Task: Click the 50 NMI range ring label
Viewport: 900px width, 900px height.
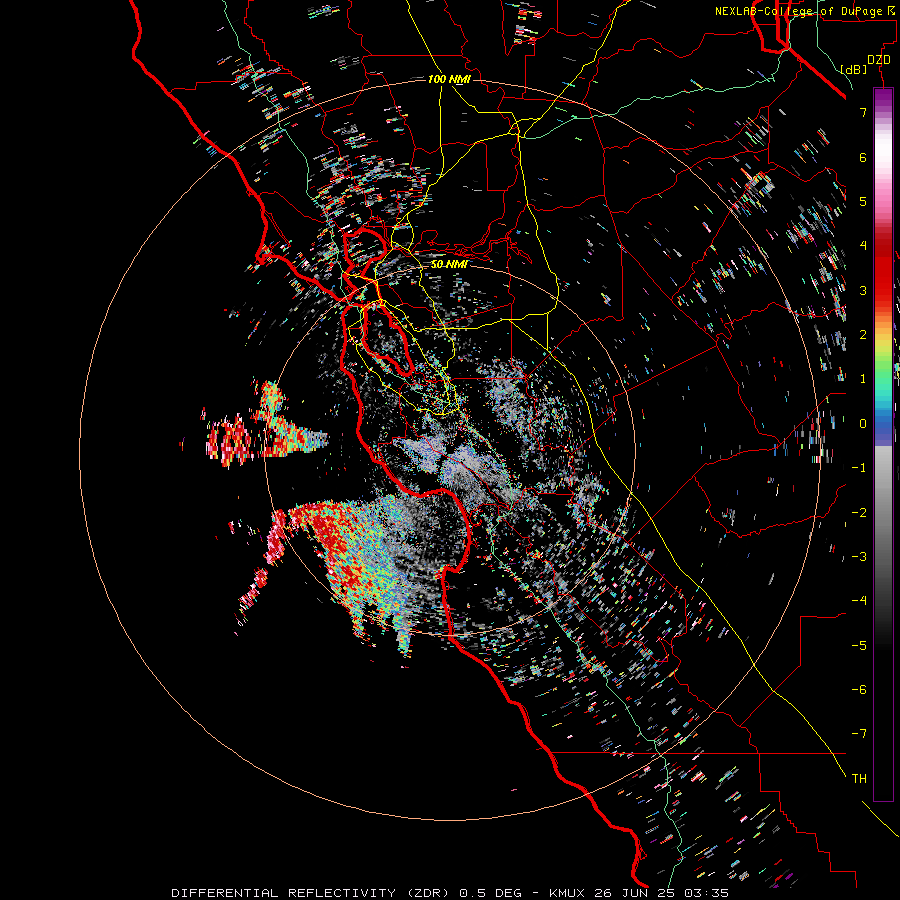Action: [x=449, y=264]
